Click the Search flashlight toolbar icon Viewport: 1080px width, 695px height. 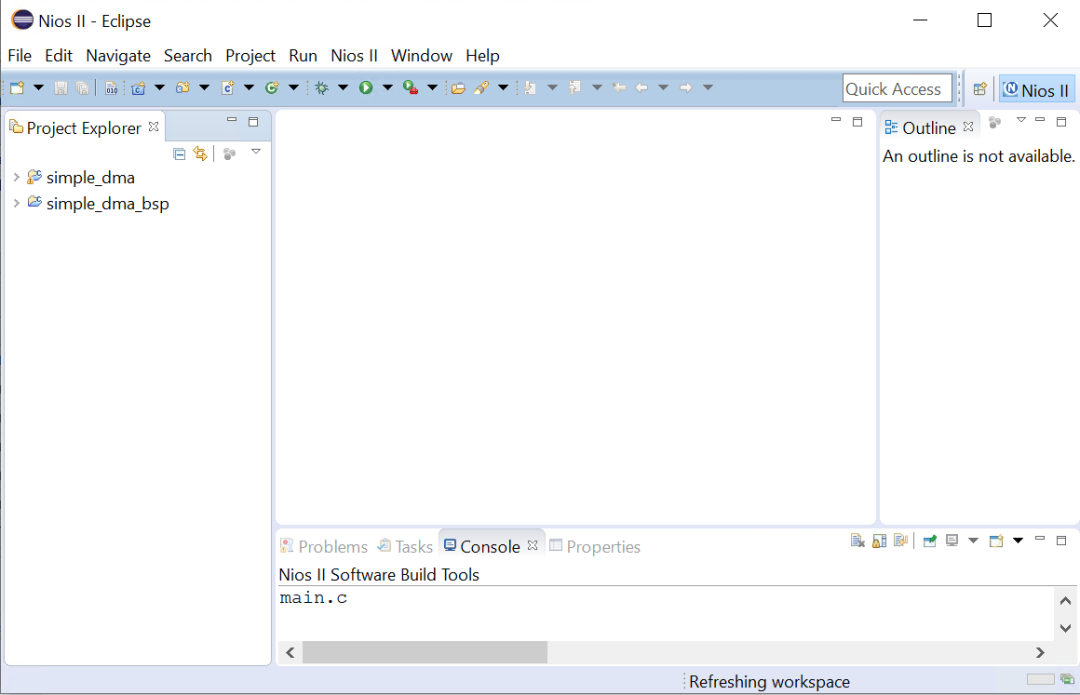481,87
